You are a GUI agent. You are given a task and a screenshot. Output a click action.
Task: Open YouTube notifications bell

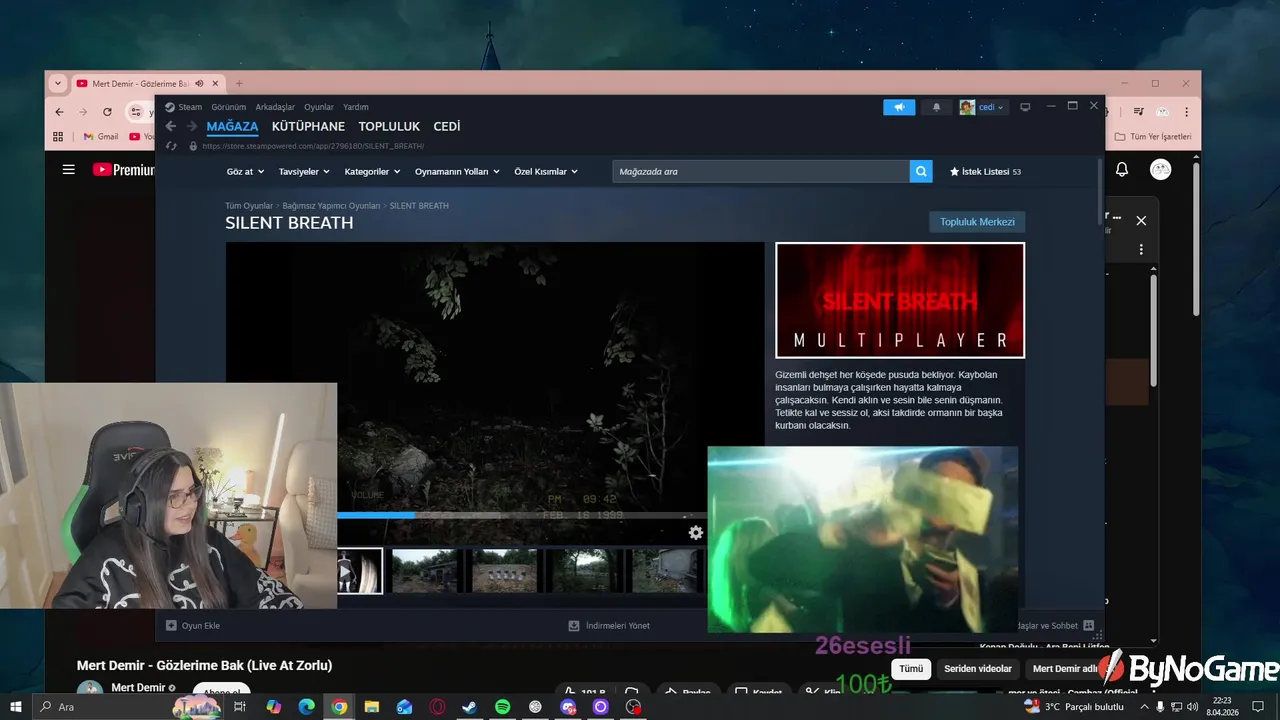coord(1122,170)
